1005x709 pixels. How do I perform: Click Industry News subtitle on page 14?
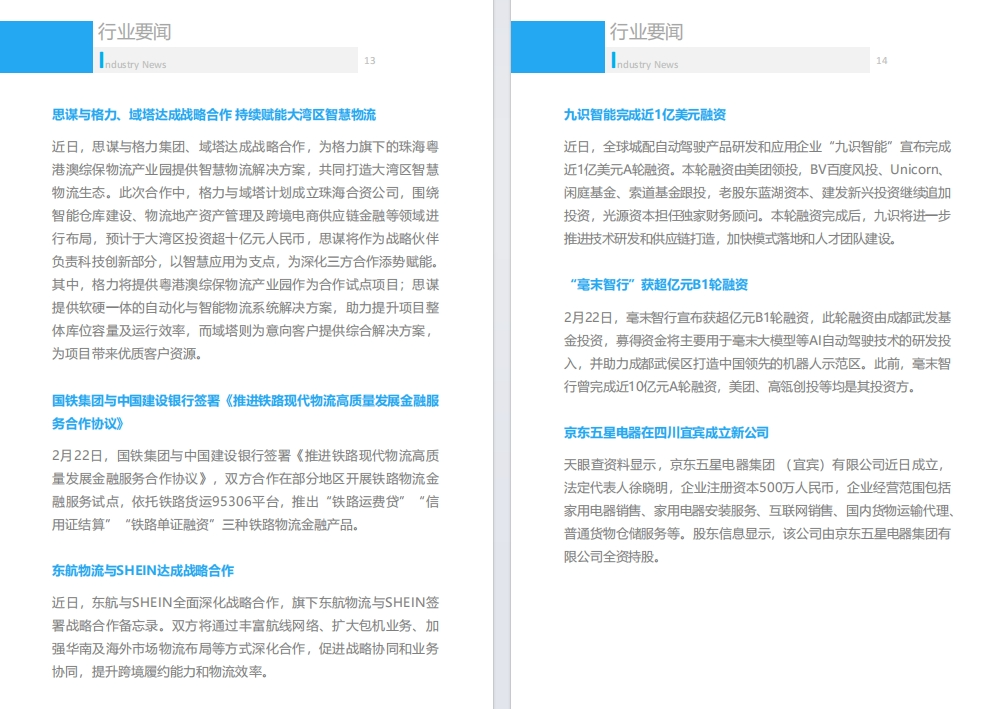coord(645,62)
